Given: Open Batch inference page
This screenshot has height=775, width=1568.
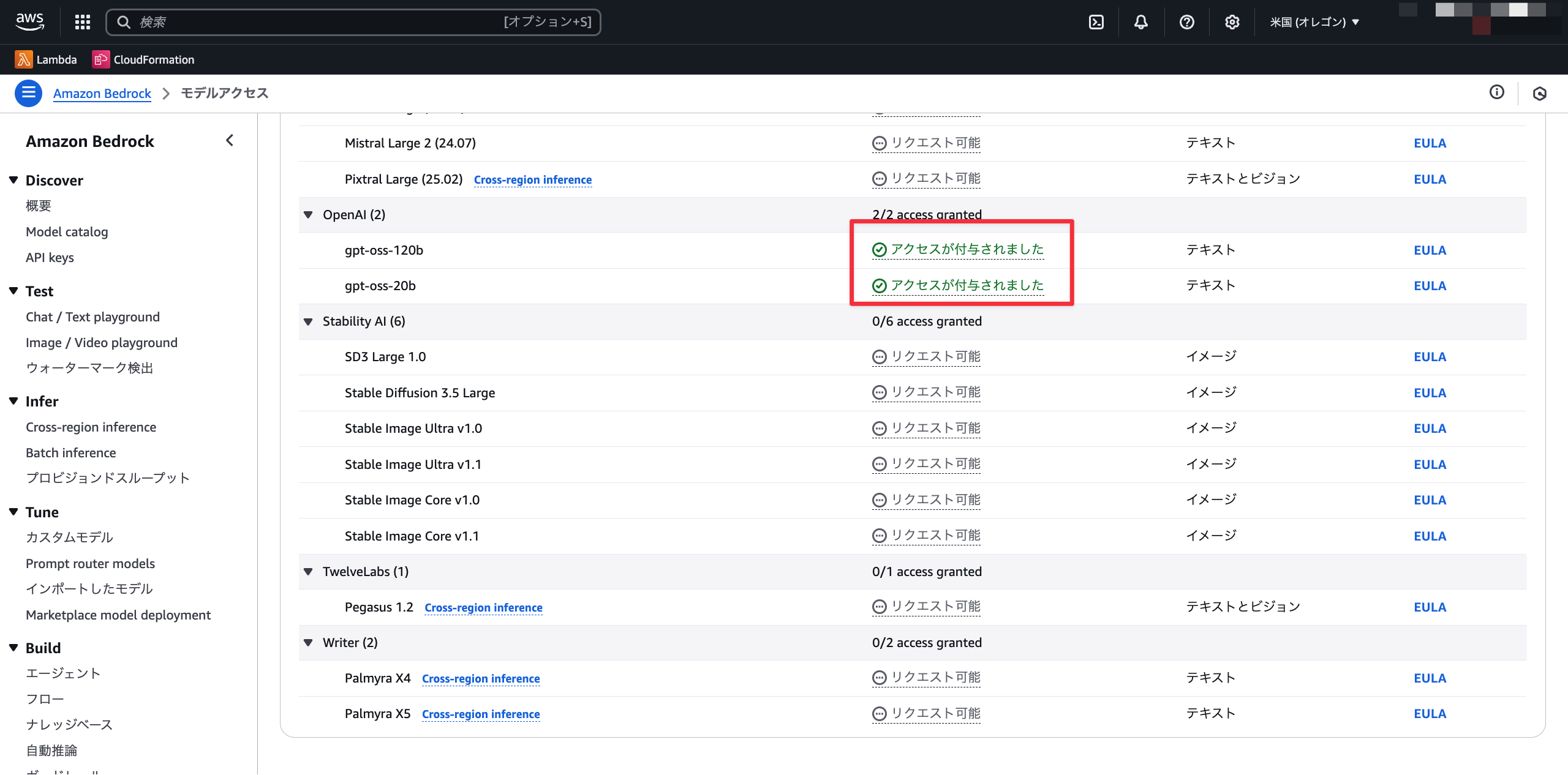Looking at the screenshot, I should (x=71, y=453).
